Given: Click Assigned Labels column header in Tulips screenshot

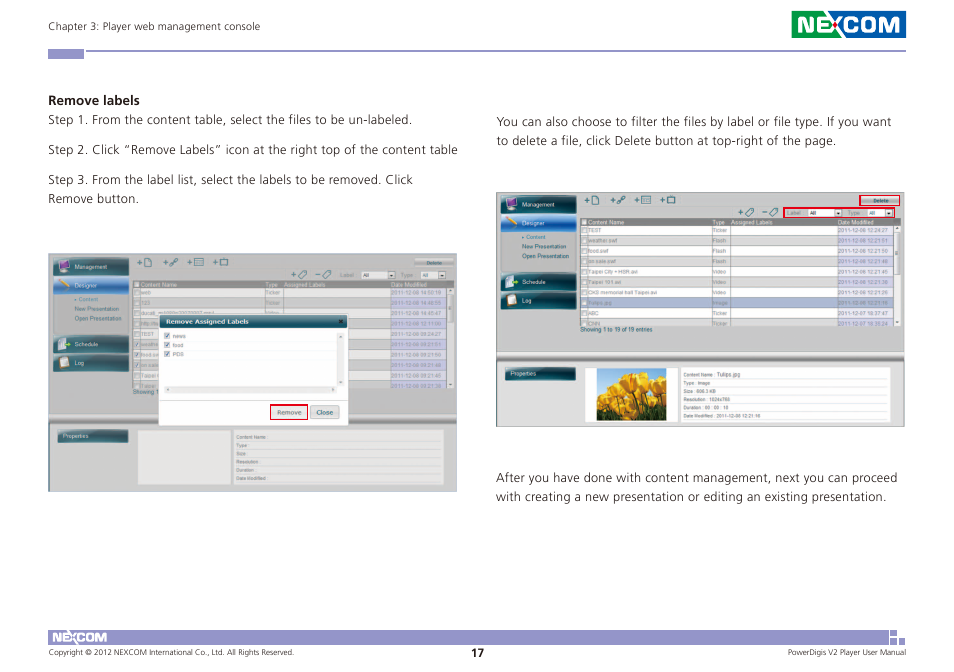Looking at the screenshot, I should [752, 222].
